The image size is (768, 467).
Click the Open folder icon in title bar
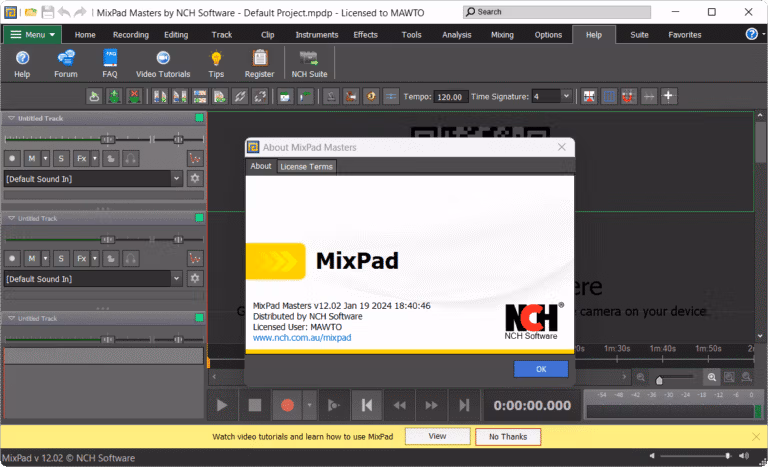point(30,12)
